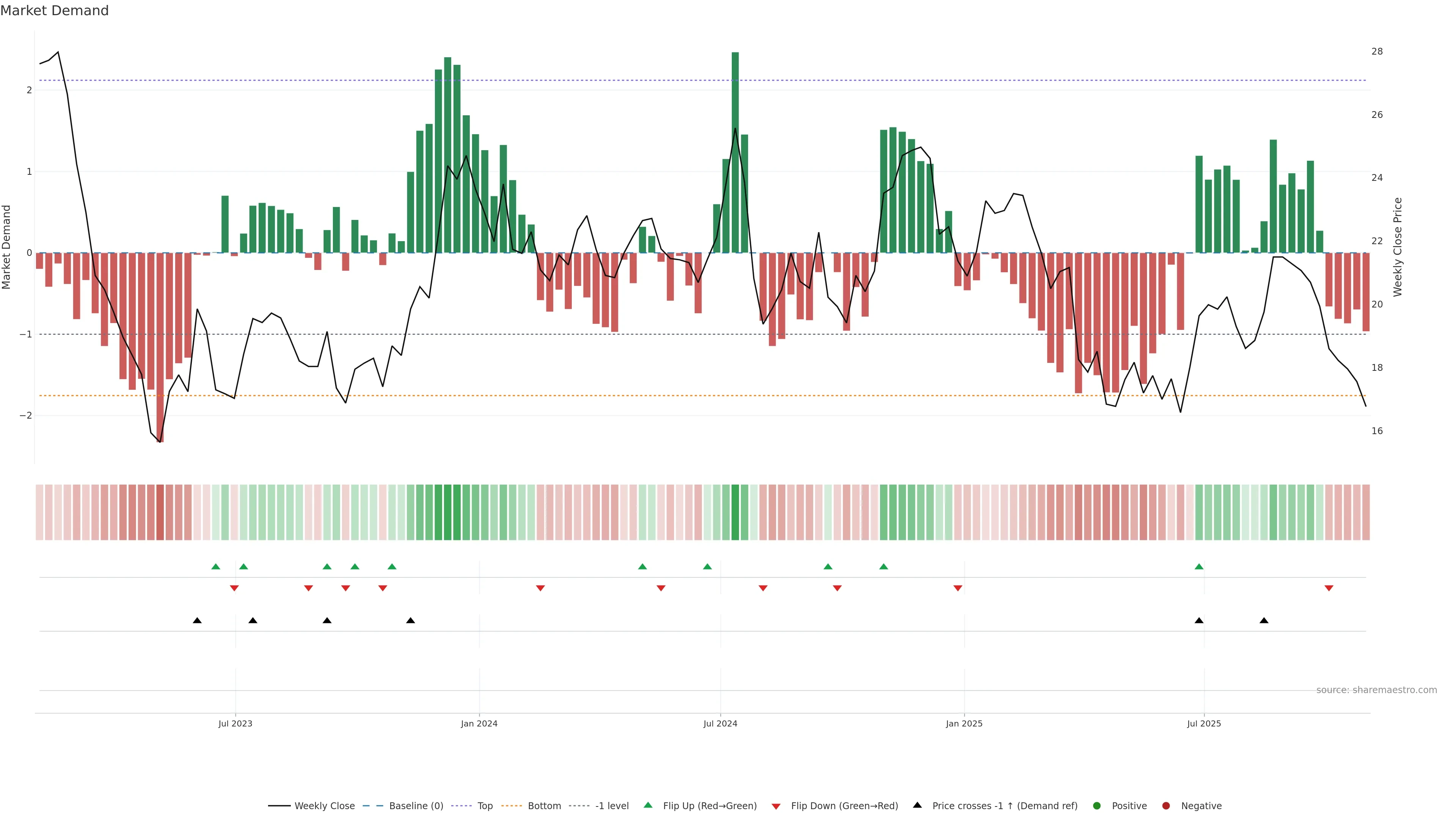Toggle the Weekly Close legend entry

(324, 806)
